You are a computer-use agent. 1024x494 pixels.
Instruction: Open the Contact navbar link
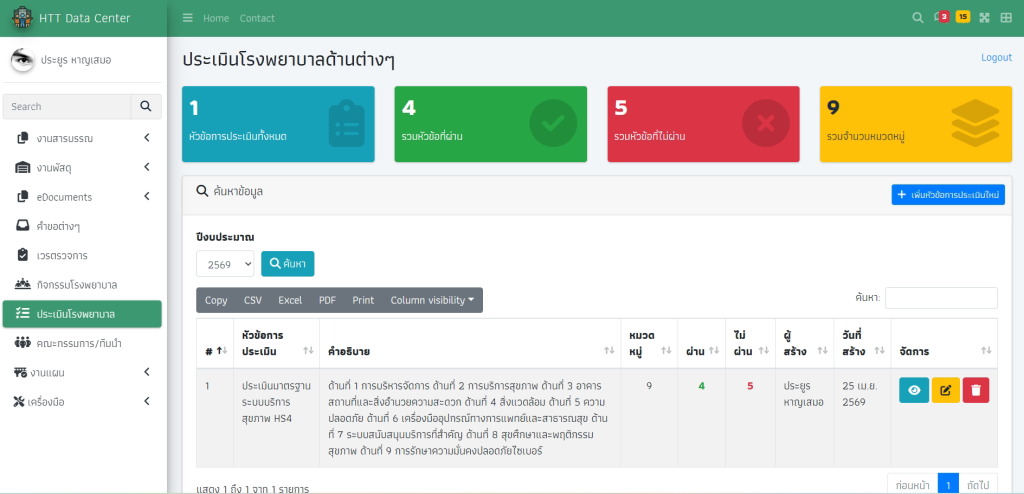[257, 18]
